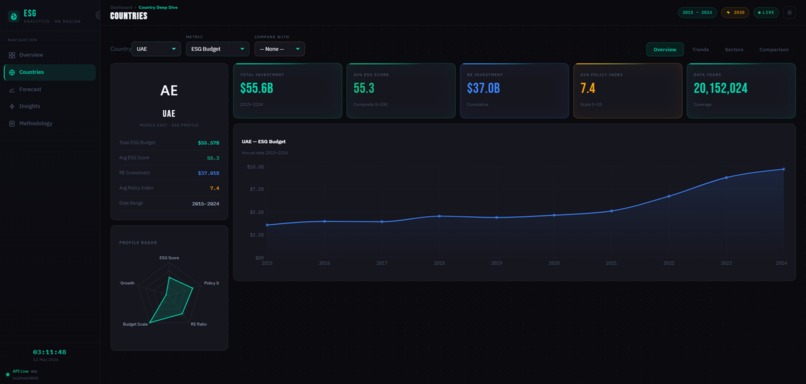
Task: Click the Total Investment $55.6B card
Action: click(287, 90)
